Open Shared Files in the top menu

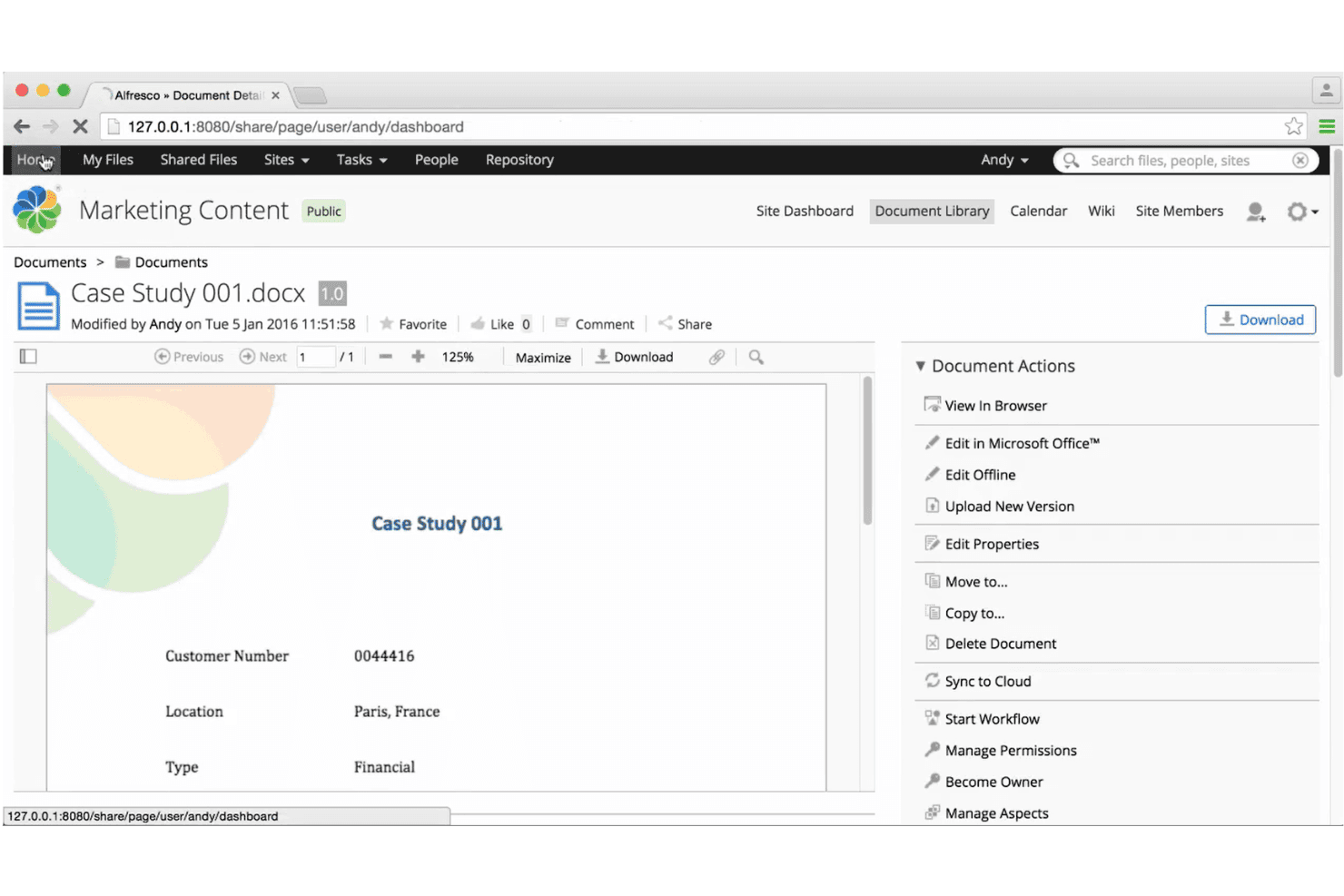[x=199, y=160]
